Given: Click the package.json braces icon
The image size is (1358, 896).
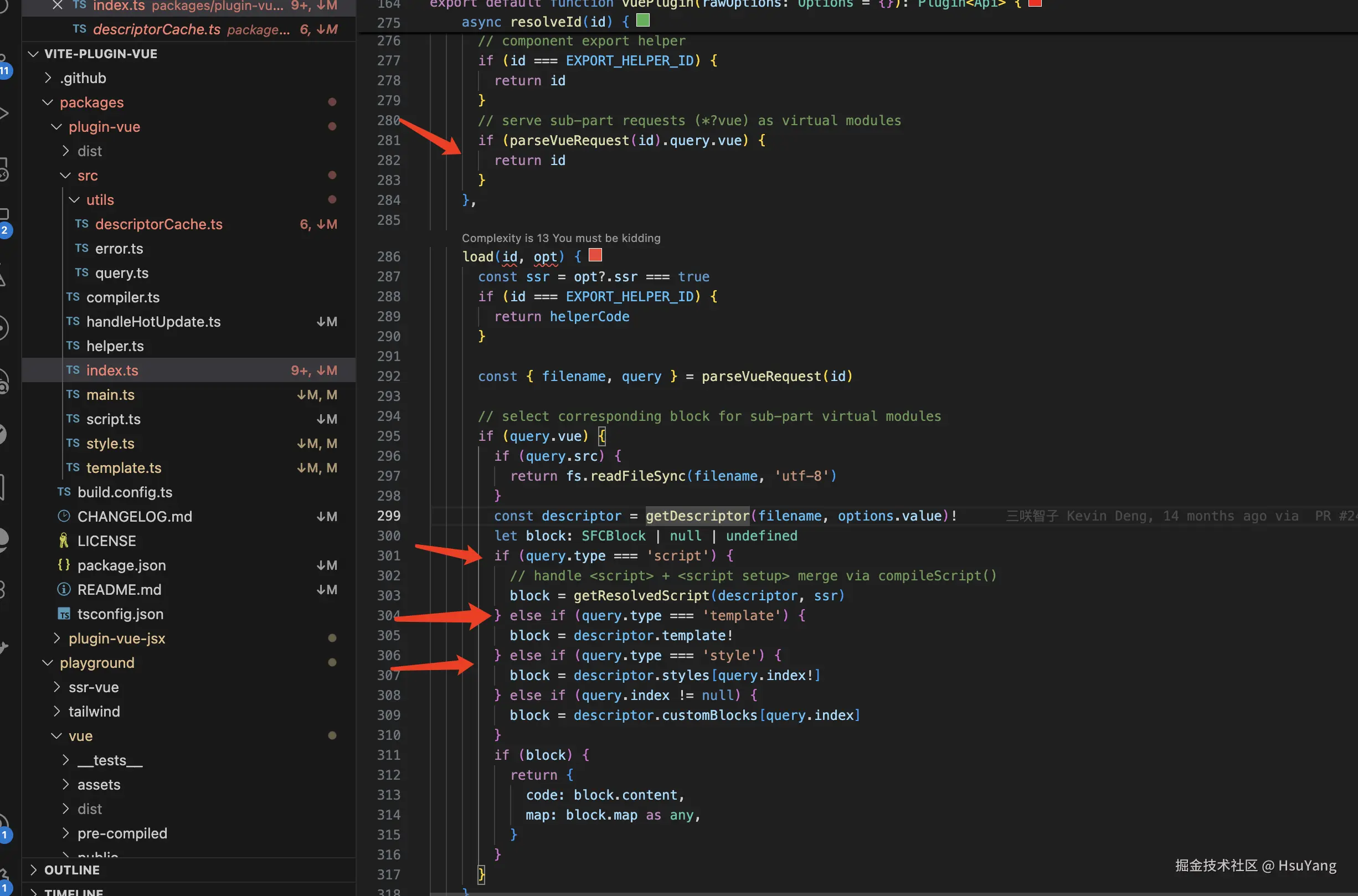Looking at the screenshot, I should (x=64, y=565).
